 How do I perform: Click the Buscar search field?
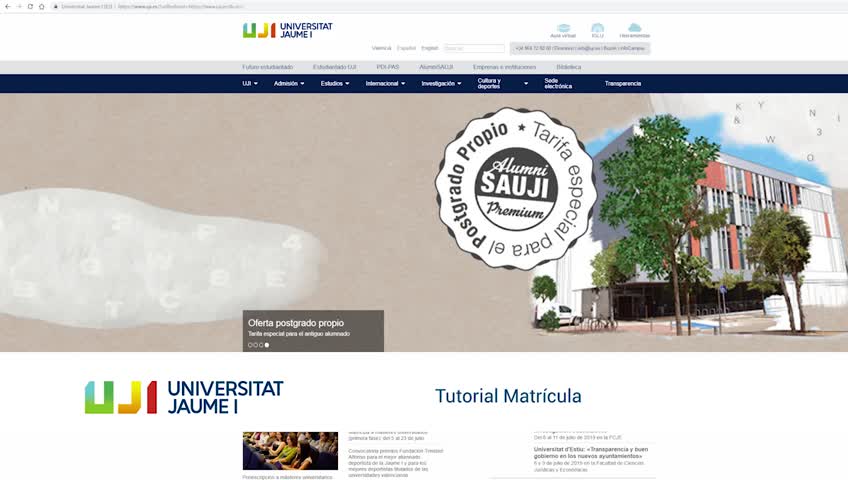click(x=474, y=48)
